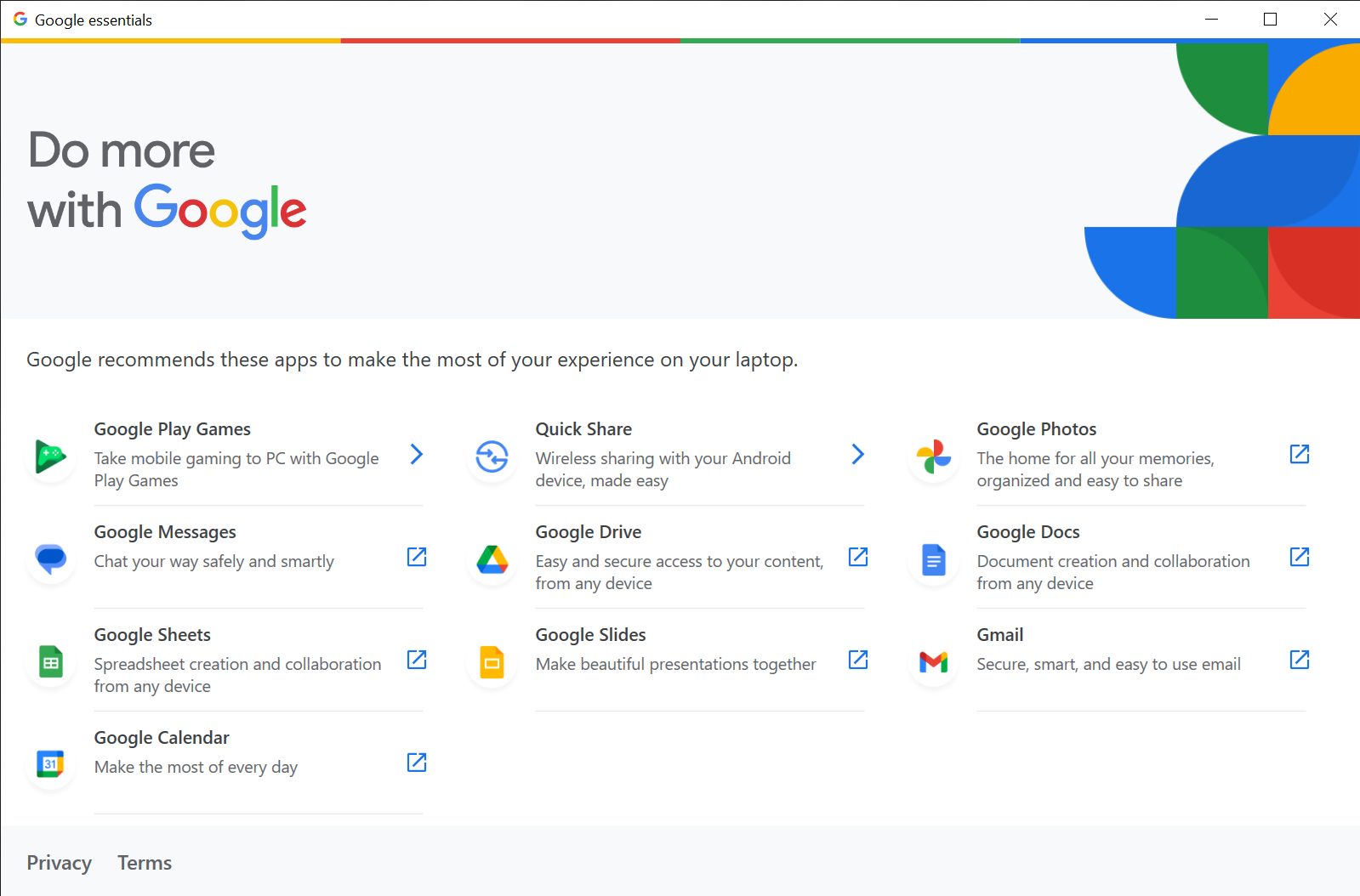Click 'The home for all your memories' description
The image size is (1360, 896).
pos(1095,469)
